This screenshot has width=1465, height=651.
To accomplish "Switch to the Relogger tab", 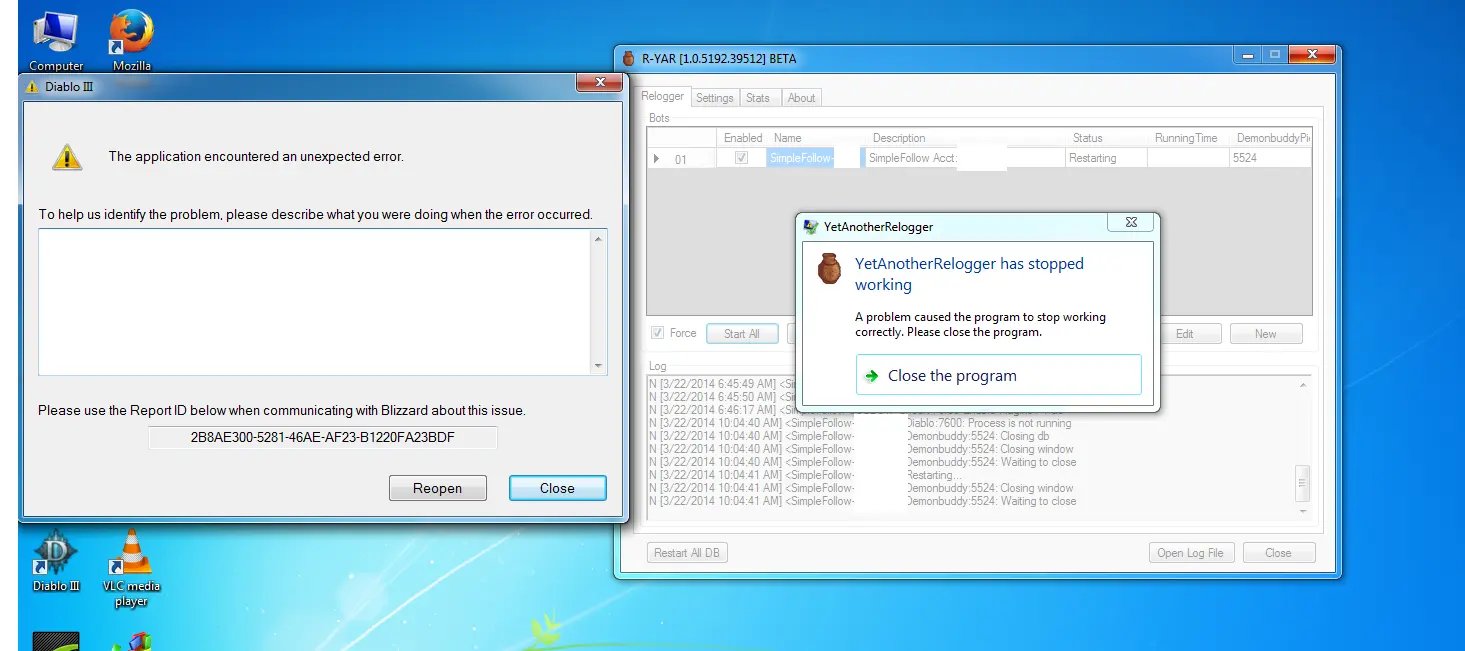I will pos(662,97).
